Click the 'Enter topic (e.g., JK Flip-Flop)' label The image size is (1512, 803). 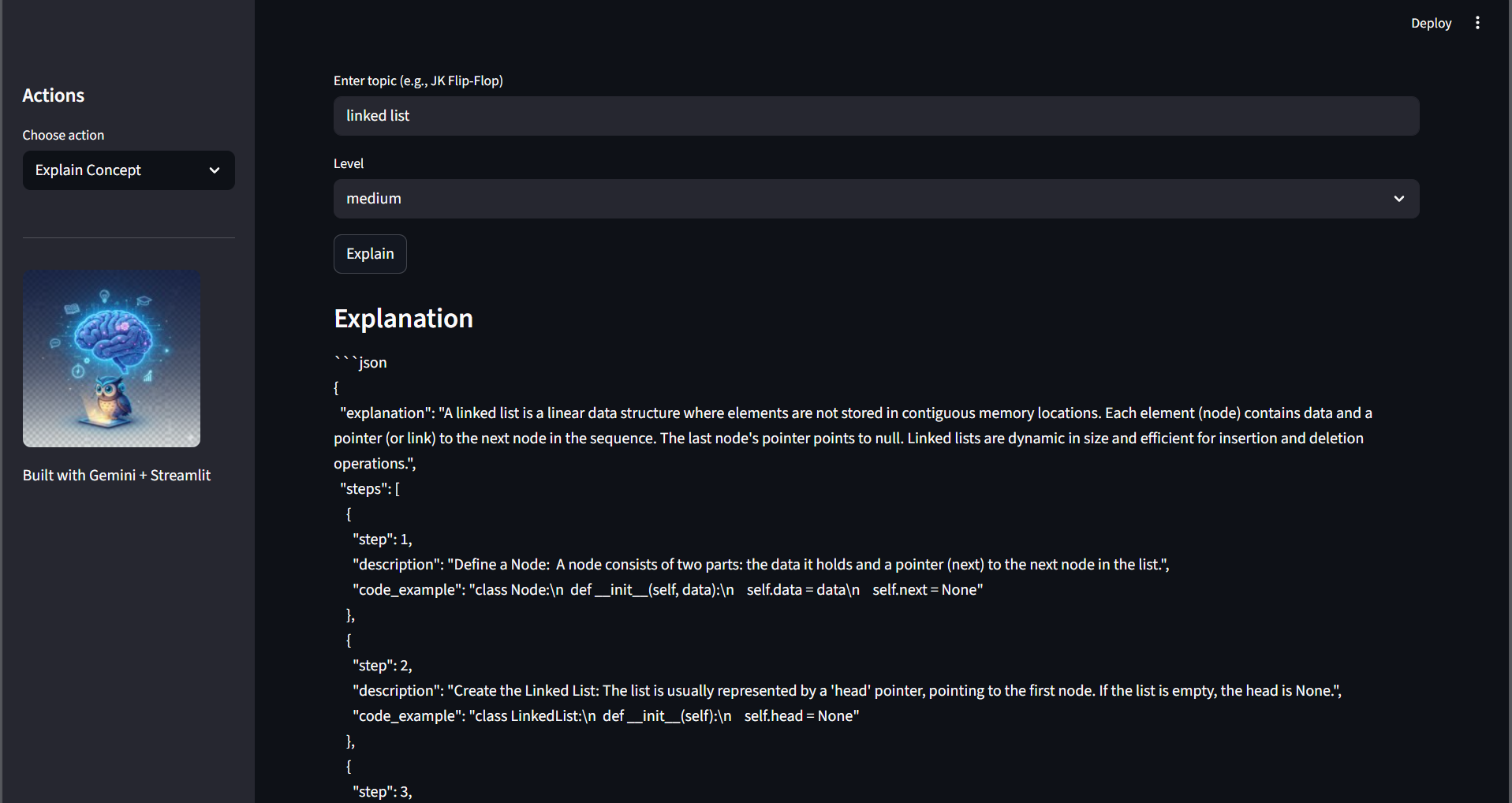(x=418, y=80)
